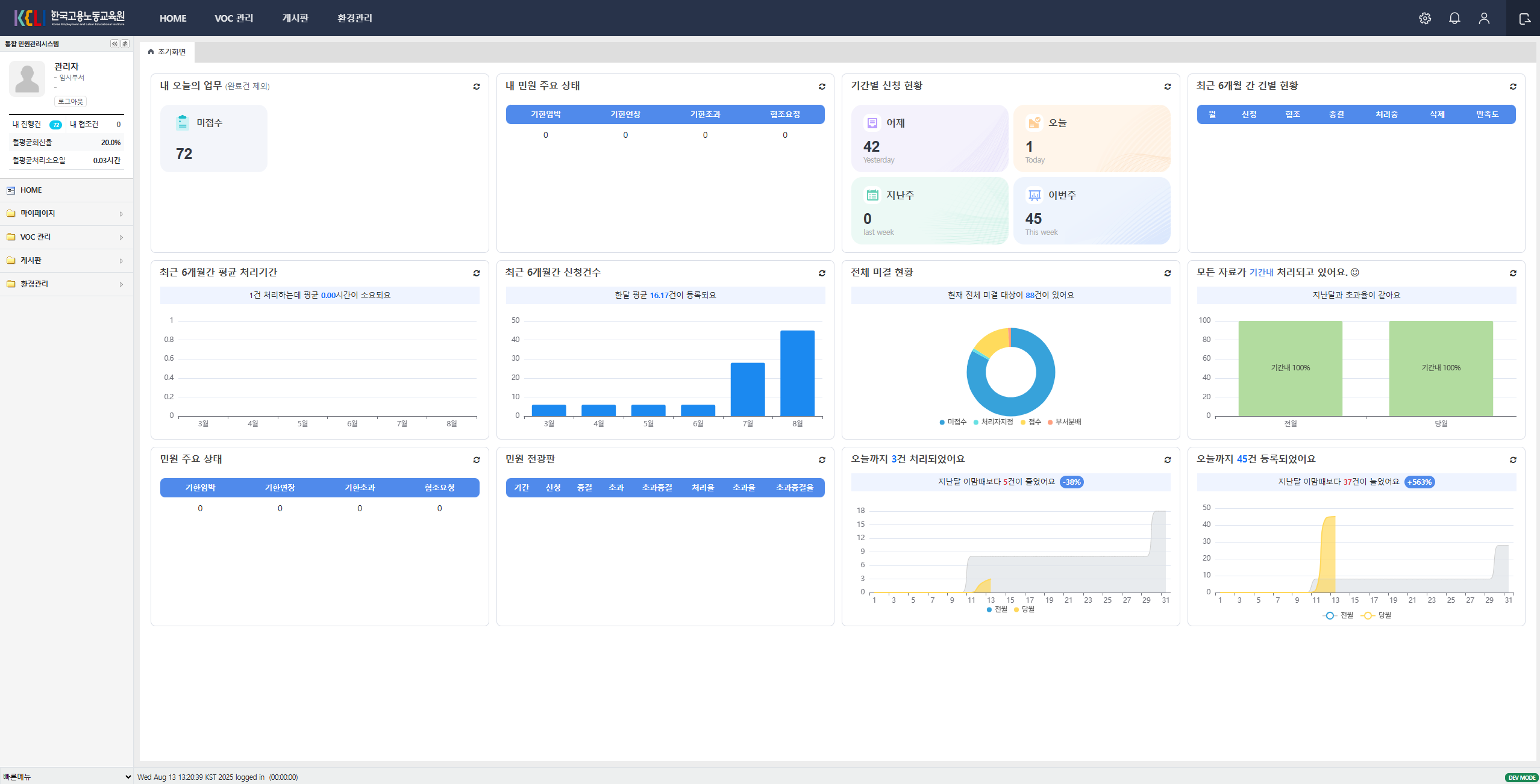Click the 미접수 72 card
Screen dimensions: 1540x784
(x=213, y=138)
